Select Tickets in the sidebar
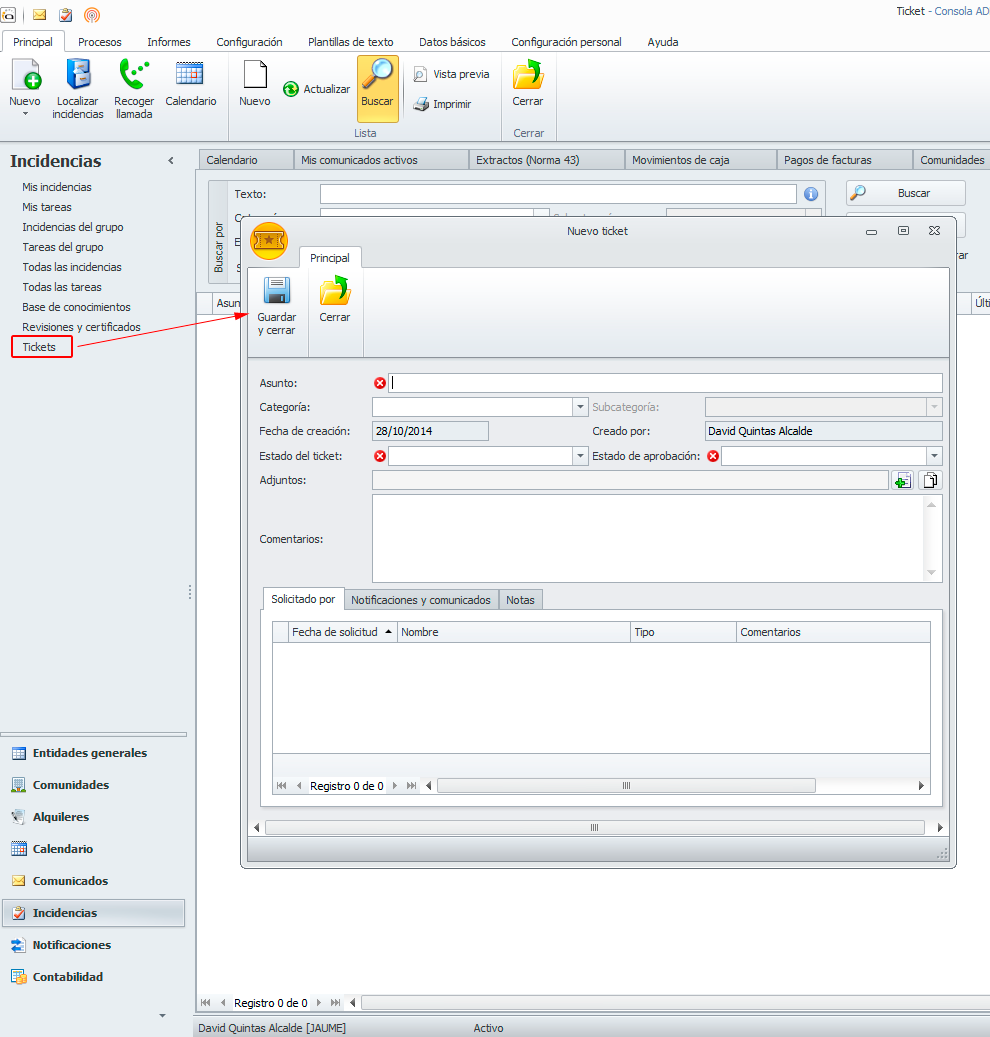The width and height of the screenshot is (990, 1037). point(40,347)
